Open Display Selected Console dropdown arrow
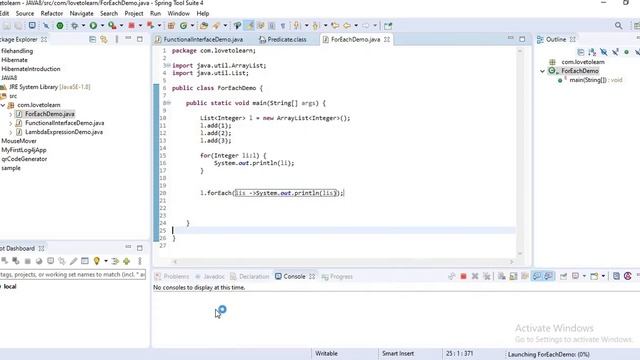The height and width of the screenshot is (360, 640). click(x=584, y=276)
